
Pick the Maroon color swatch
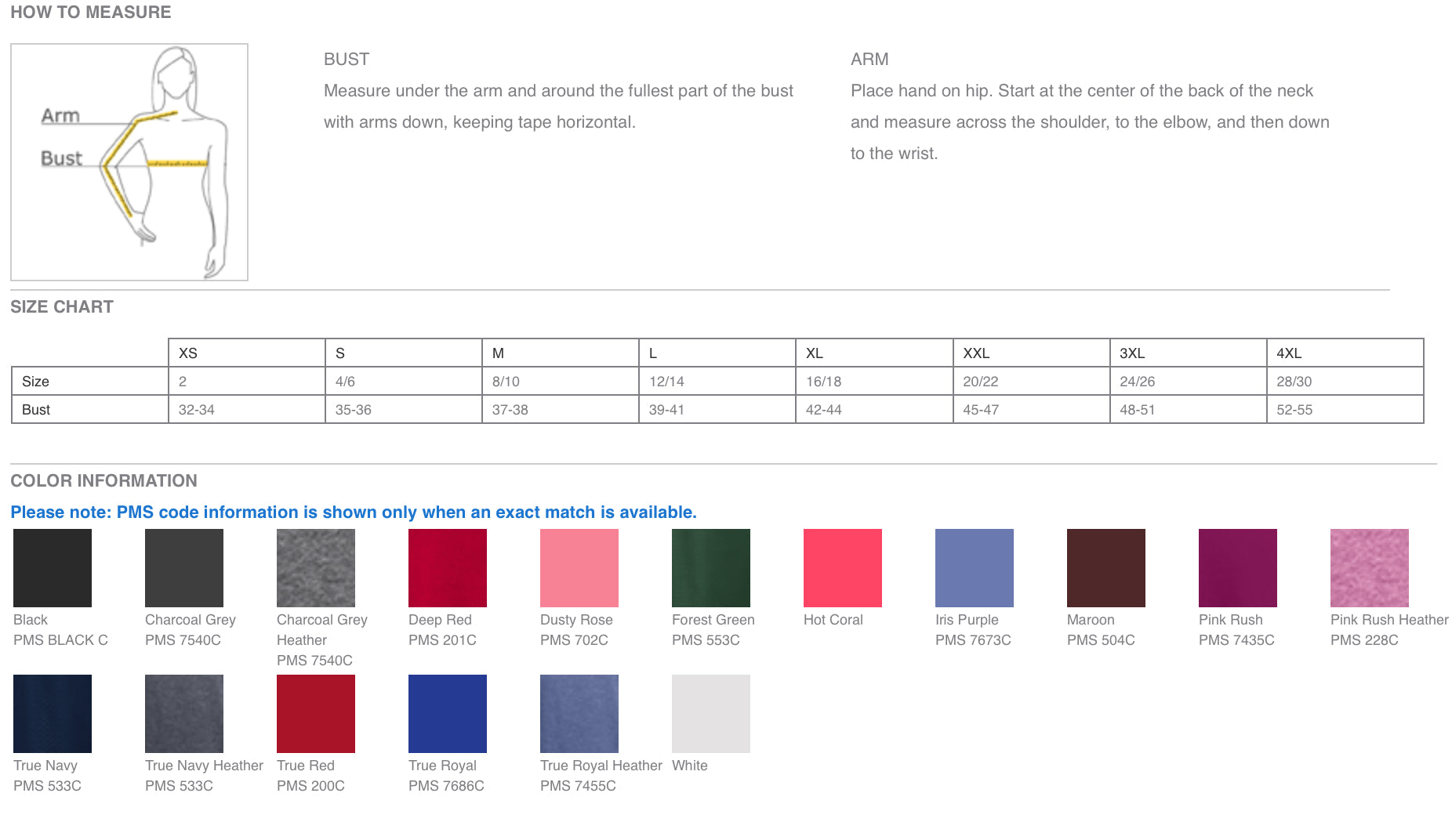coord(1106,568)
